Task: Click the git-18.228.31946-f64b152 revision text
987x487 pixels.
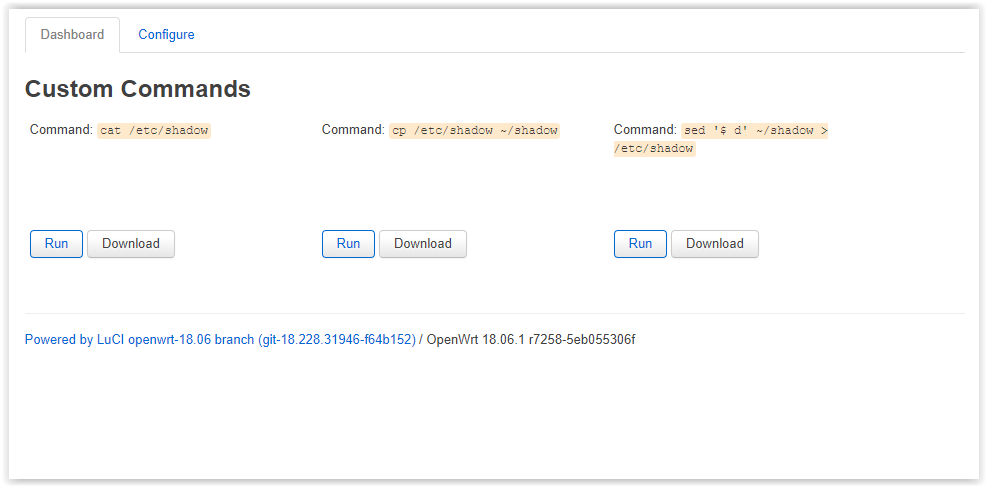Action: click(337, 340)
